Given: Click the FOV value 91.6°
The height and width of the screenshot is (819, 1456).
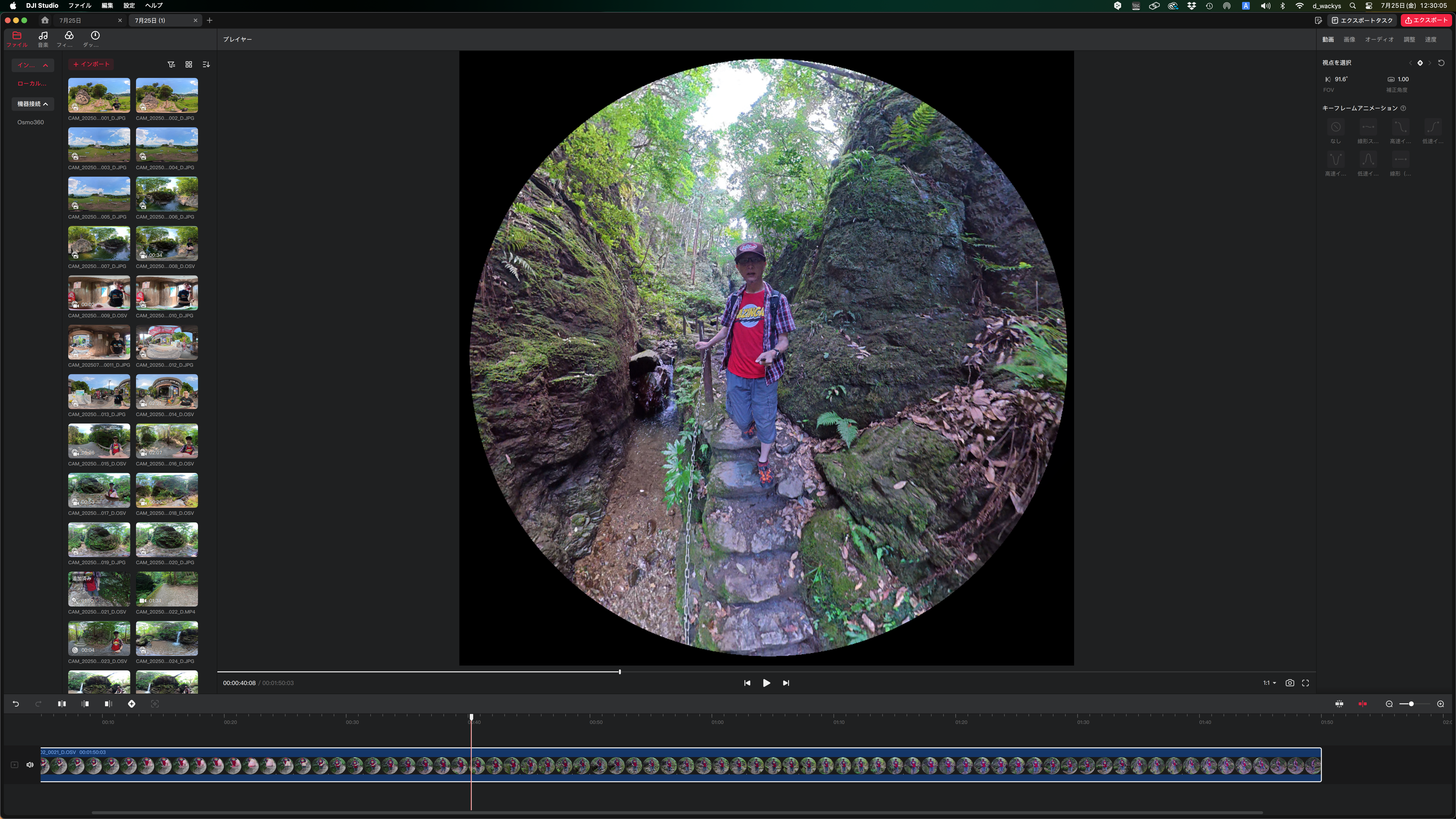Looking at the screenshot, I should 1341,79.
